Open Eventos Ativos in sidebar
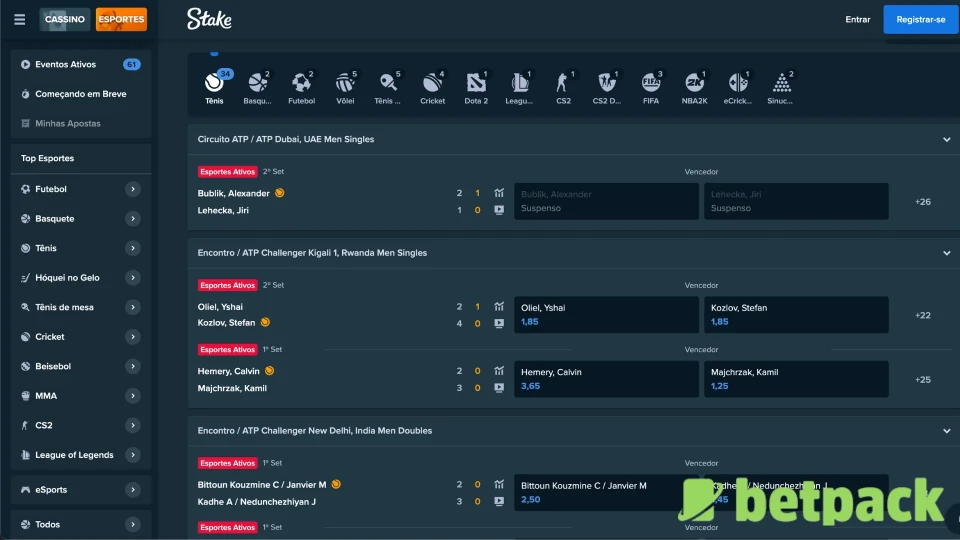The width and height of the screenshot is (960, 540). (66, 65)
